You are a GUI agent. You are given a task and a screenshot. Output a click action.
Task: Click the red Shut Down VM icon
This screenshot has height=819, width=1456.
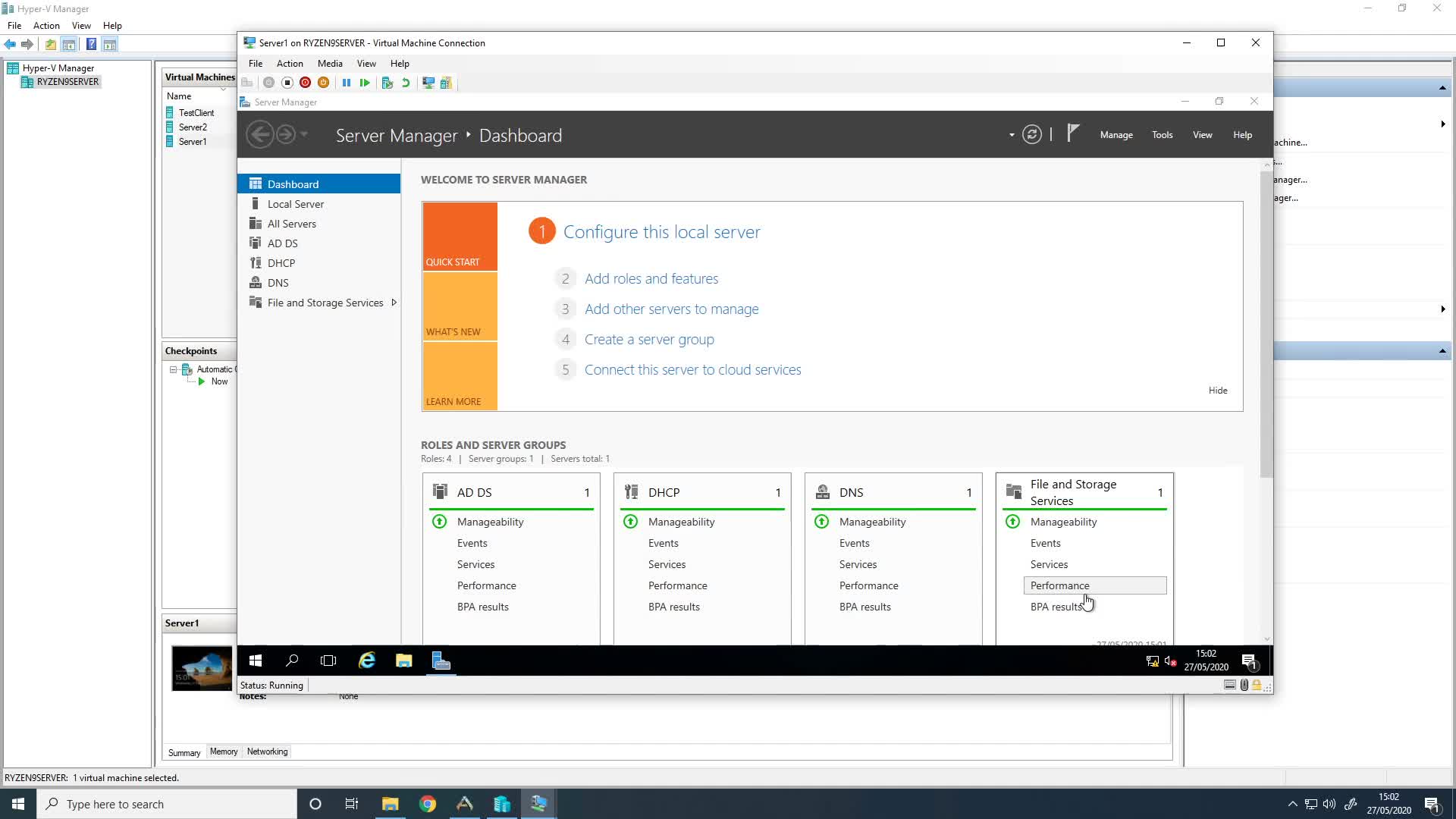(305, 83)
